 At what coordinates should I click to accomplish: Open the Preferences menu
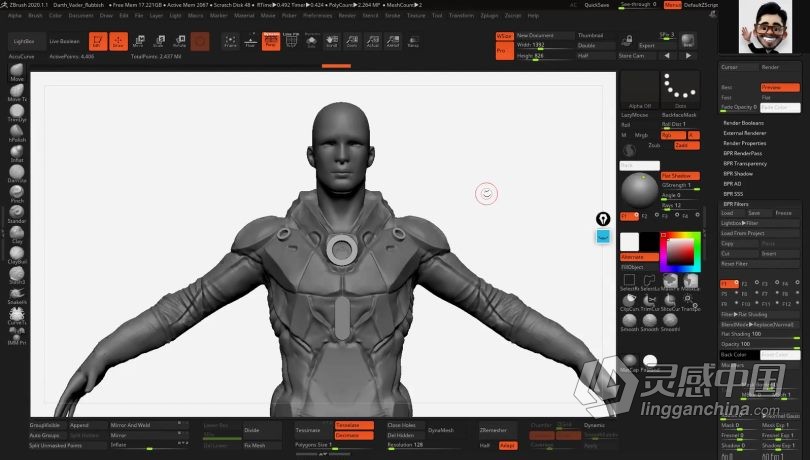click(x=318, y=16)
